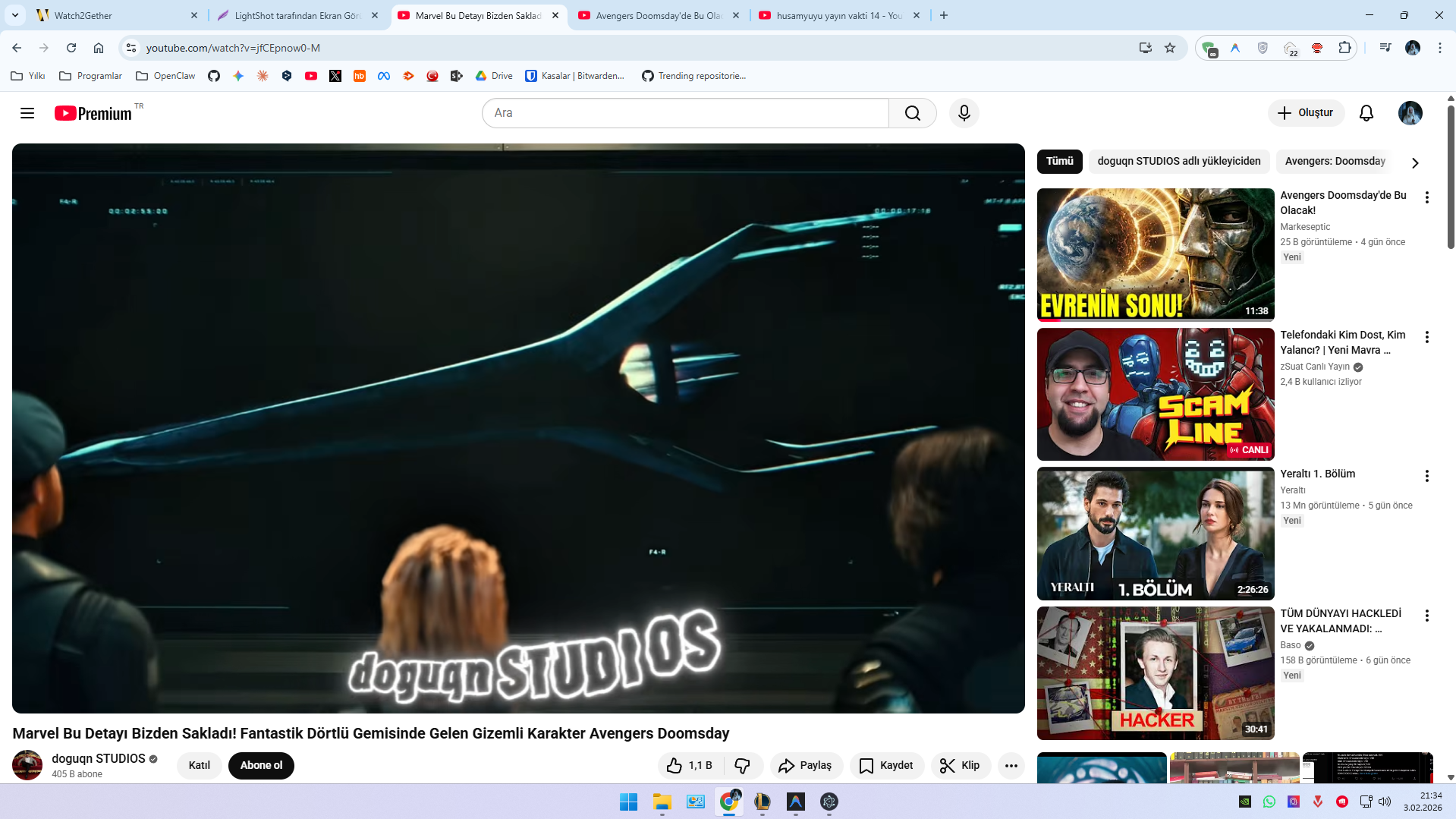This screenshot has height=819, width=1456.
Task: Open more actions ellipsis below video
Action: 1011,766
